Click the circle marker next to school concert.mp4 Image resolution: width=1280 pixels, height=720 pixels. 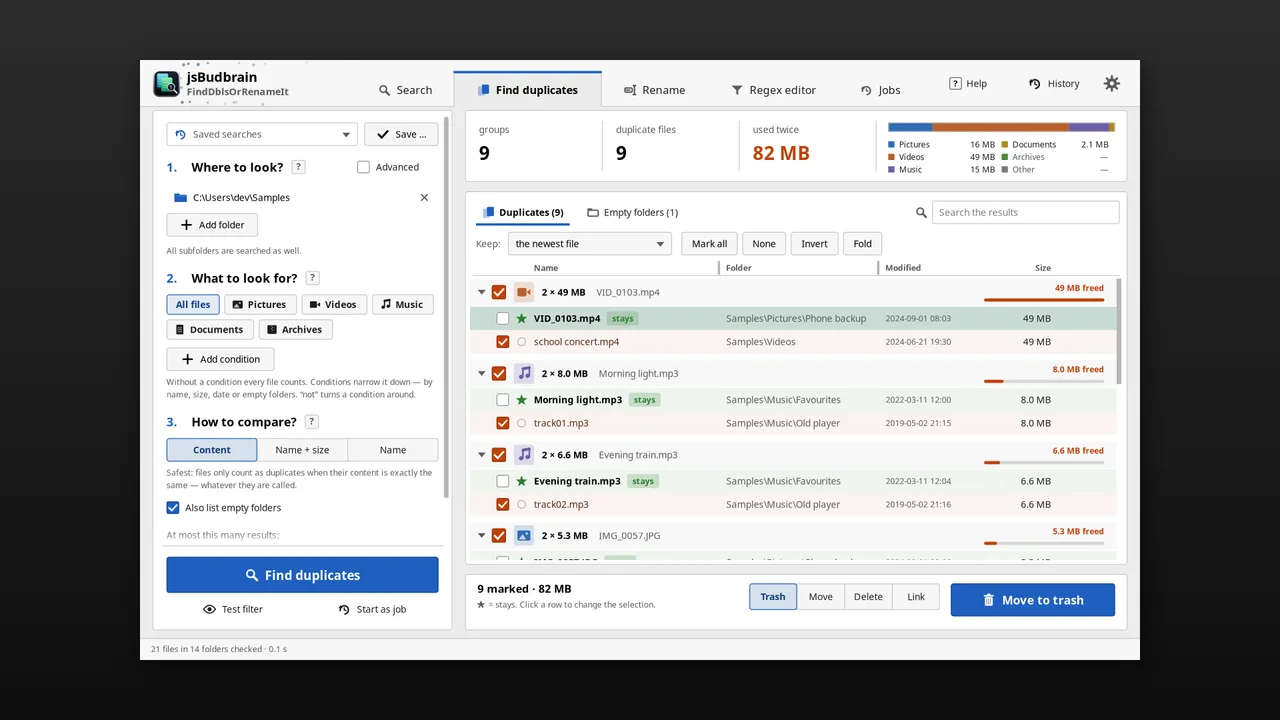(521, 342)
